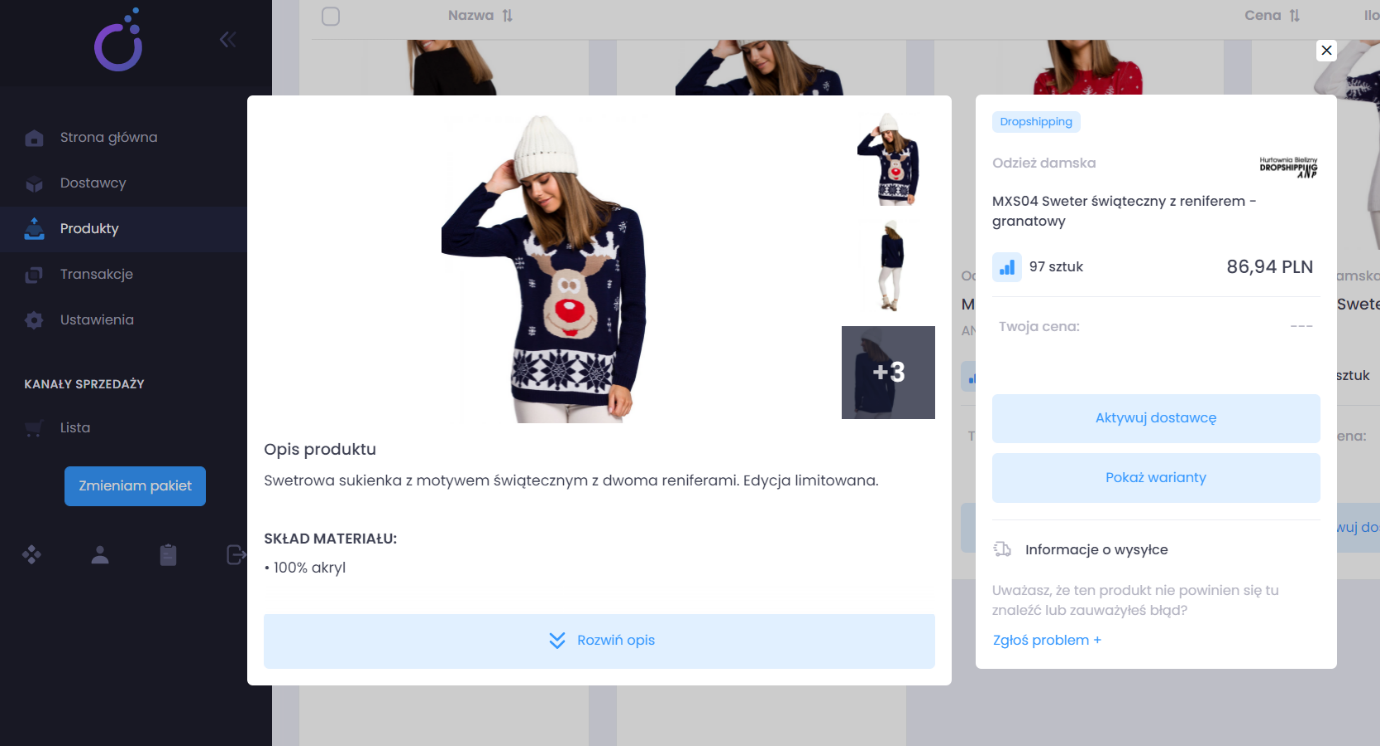Expand the description with Rozwiń opis

599,640
